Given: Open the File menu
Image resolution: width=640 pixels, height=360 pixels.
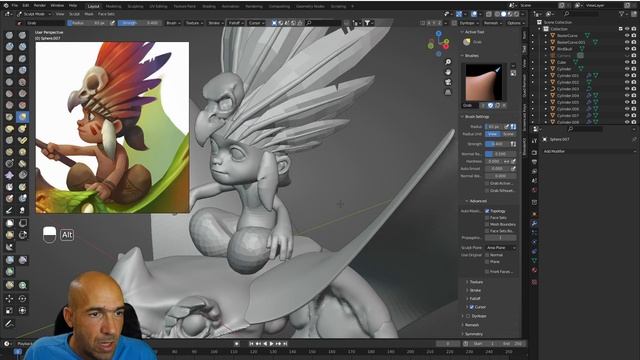Looking at the screenshot, I should point(15,6).
